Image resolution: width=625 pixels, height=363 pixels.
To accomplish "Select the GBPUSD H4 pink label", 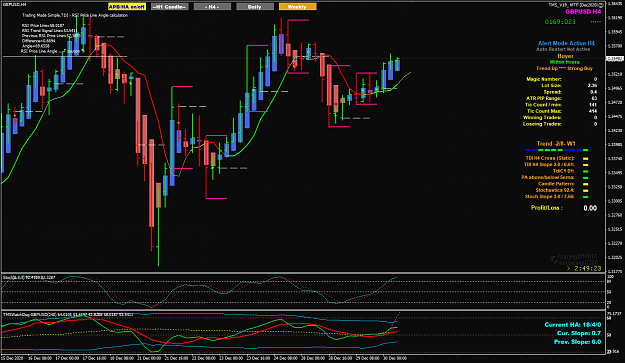I will 583,12.
